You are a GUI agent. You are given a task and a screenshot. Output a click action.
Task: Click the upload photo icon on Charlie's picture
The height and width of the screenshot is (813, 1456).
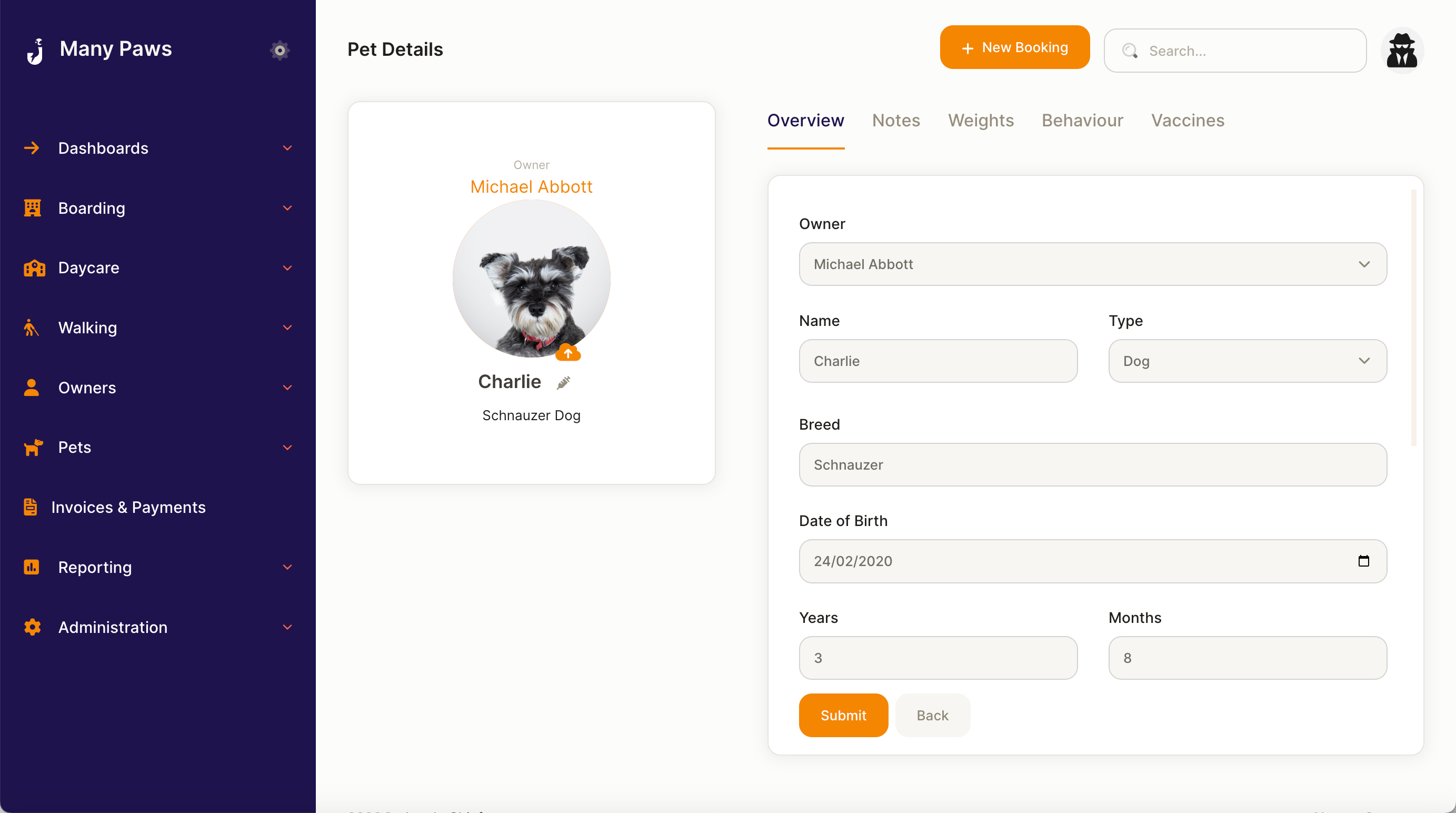click(x=568, y=352)
